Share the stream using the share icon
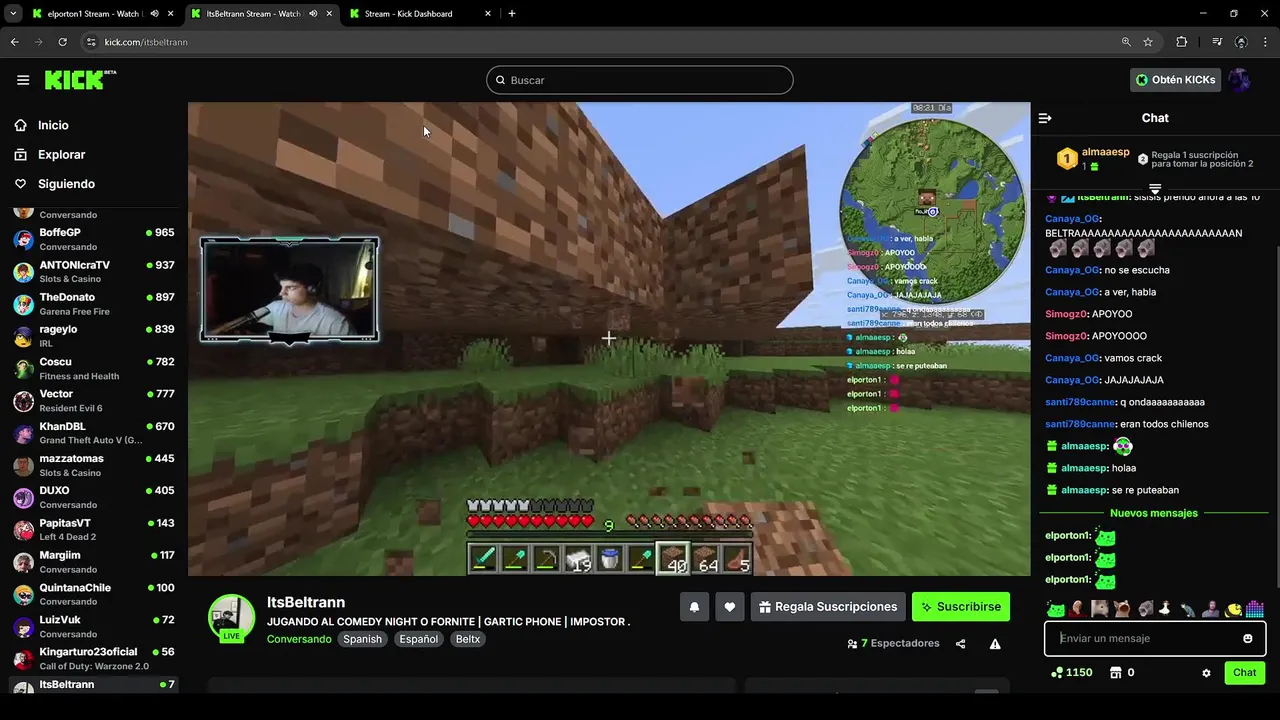 click(961, 644)
